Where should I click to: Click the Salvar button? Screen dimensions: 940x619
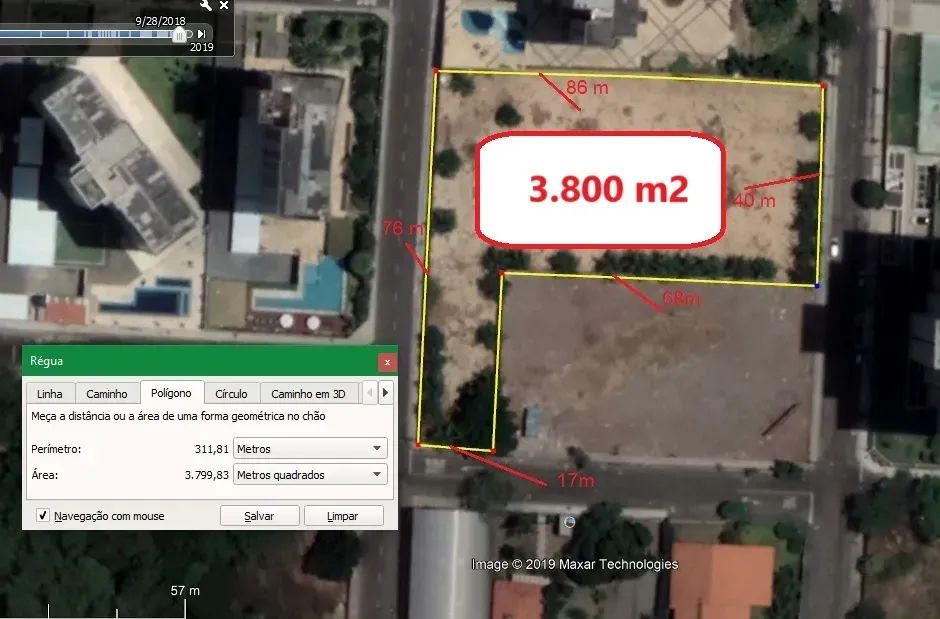(x=259, y=516)
